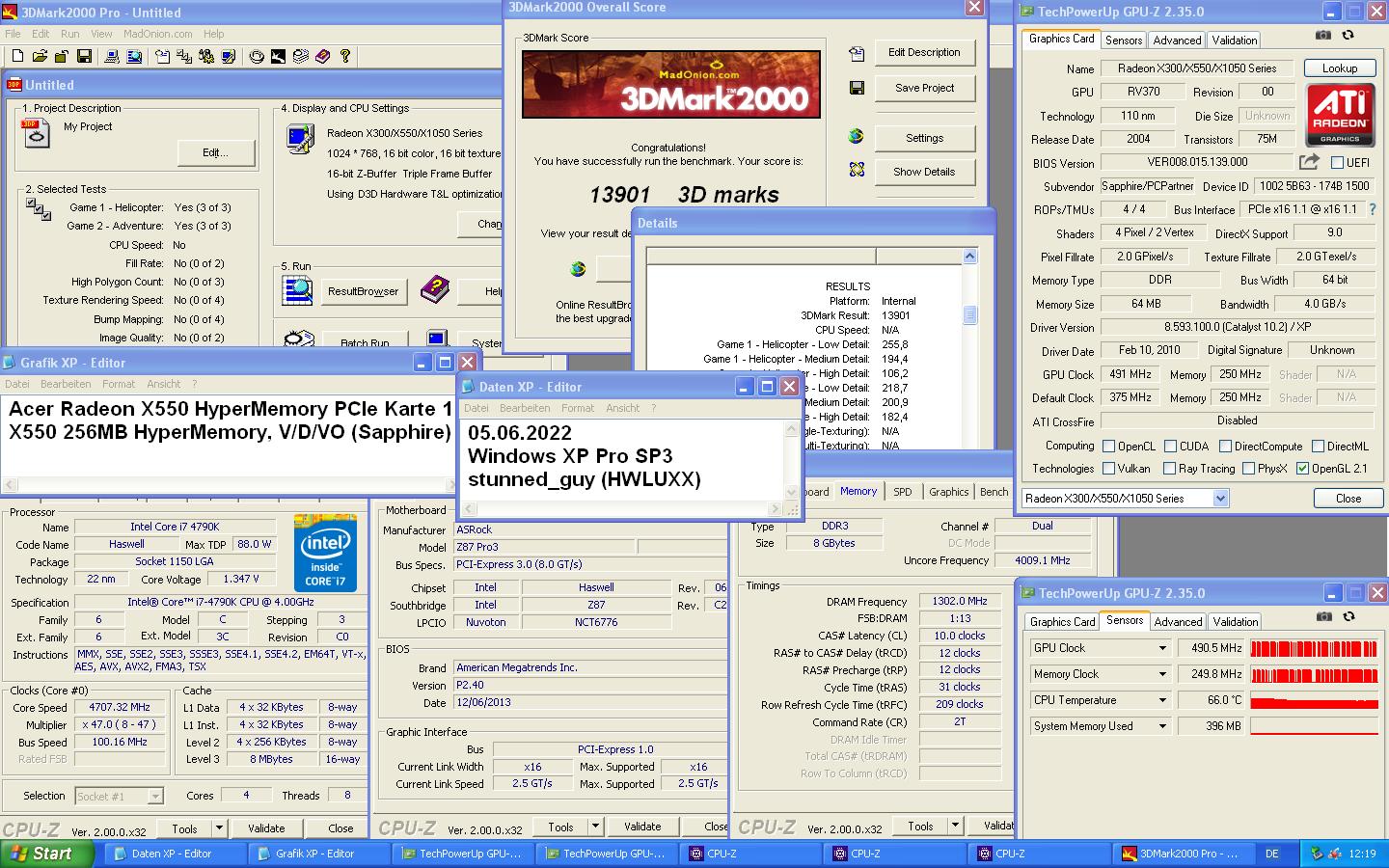Switch to Advanced tab in GPU-Z Graphics Card window
The width and height of the screenshot is (1389, 868).
1177,41
